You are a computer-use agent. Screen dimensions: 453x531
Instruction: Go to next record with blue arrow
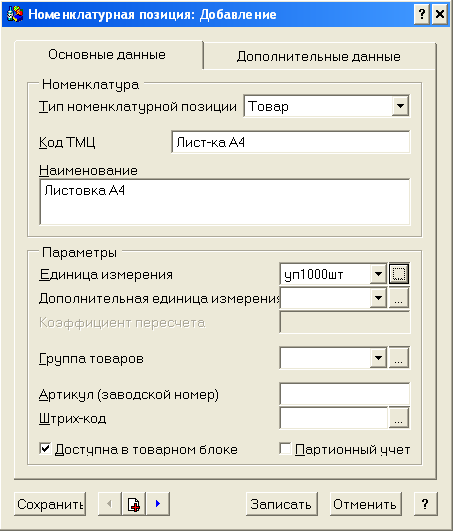(x=158, y=504)
